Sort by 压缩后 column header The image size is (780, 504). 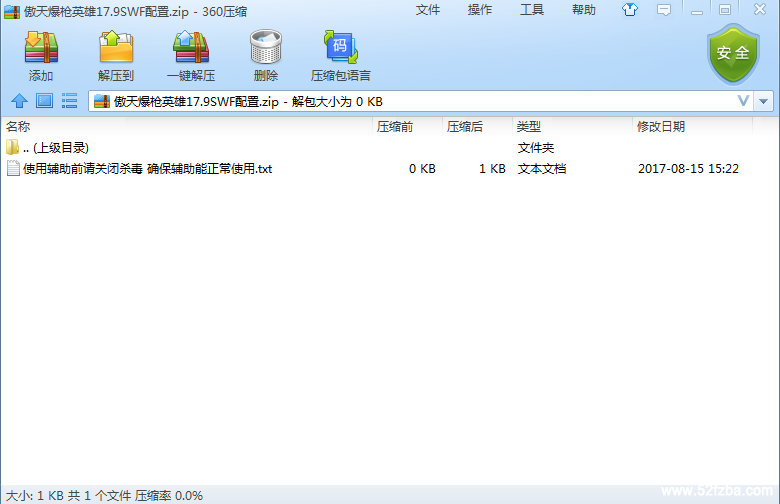[478, 127]
